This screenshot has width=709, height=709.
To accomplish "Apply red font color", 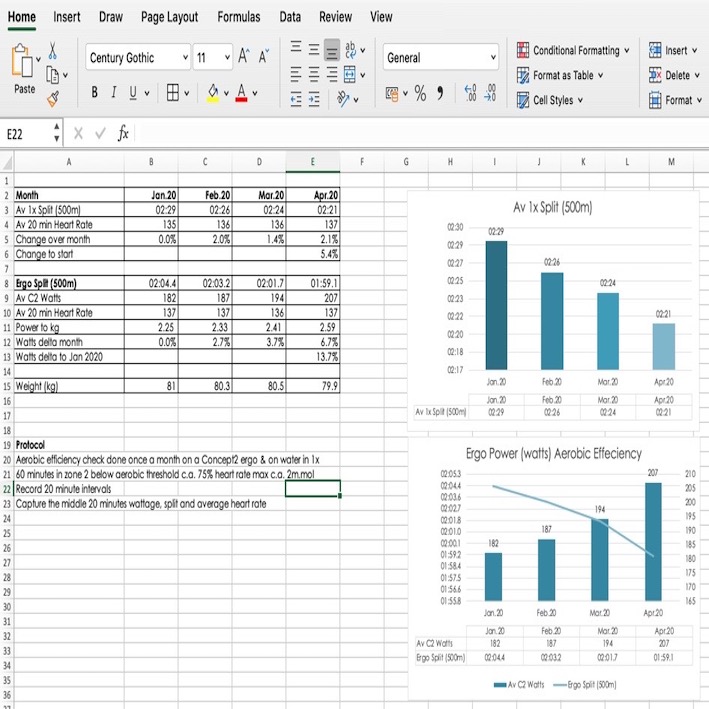I will (x=241, y=93).
